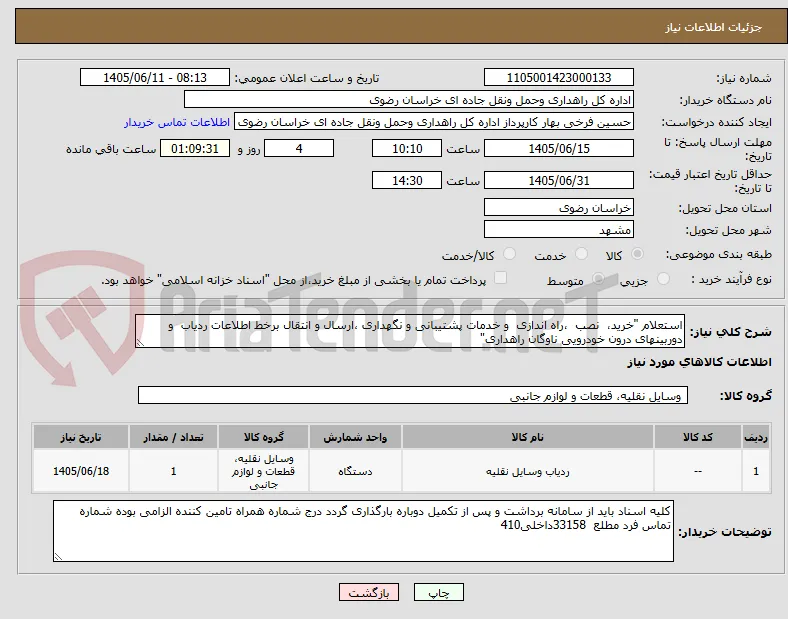Image resolution: width=788 pixels, height=619 pixels.
Task: Click resize handle of description box
Action: coord(140,343)
